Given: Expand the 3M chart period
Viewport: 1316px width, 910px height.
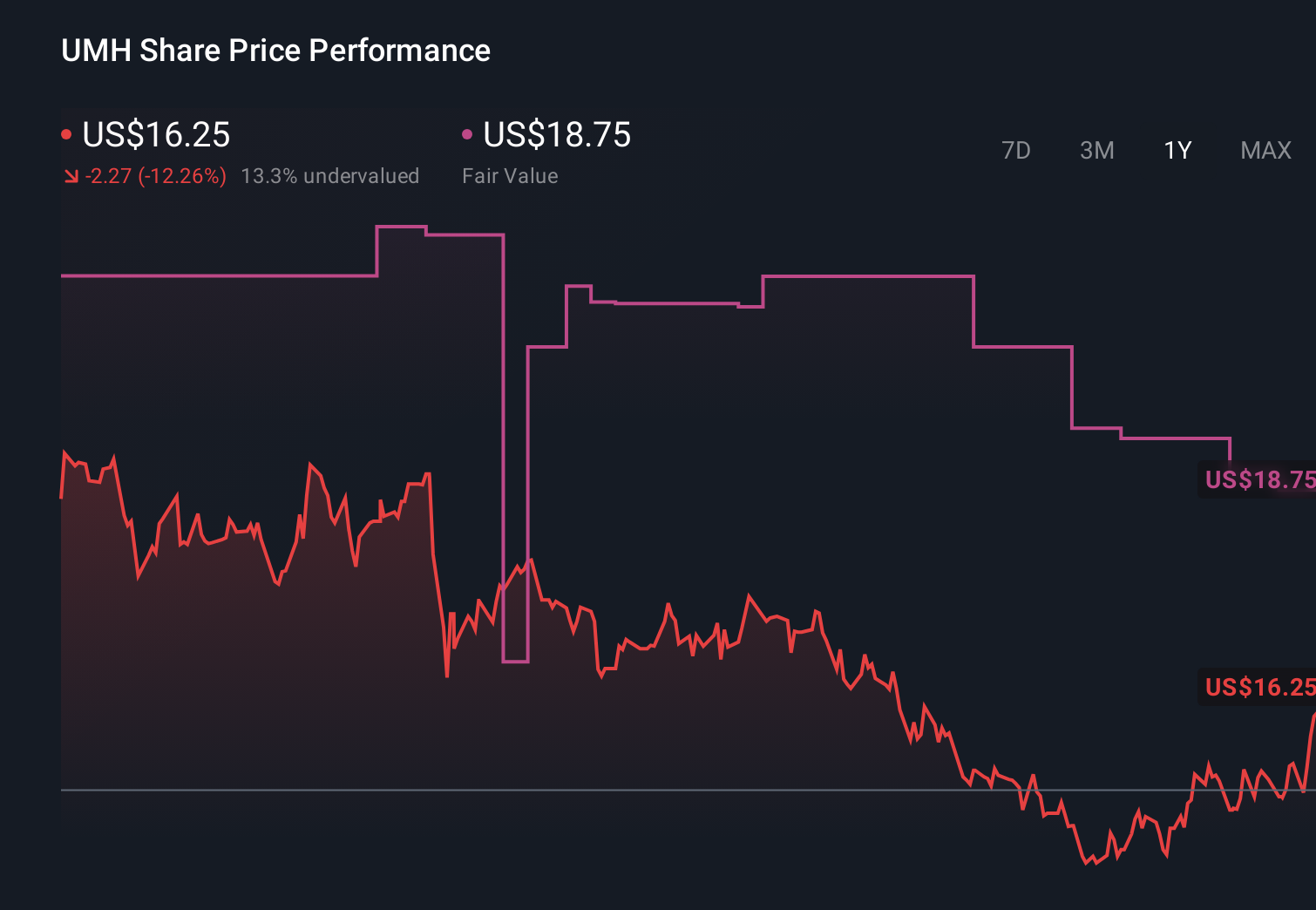Looking at the screenshot, I should [x=1096, y=150].
